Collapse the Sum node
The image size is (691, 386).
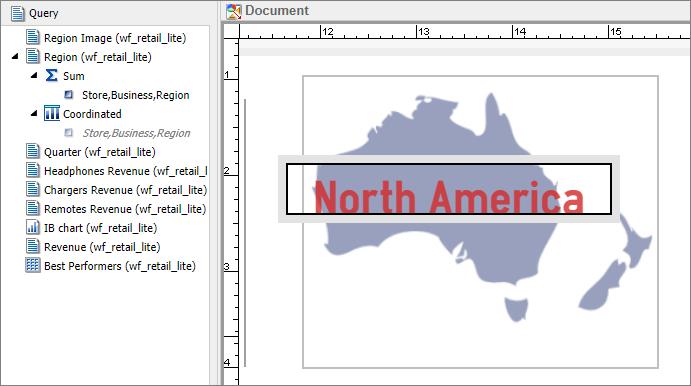click(34, 75)
